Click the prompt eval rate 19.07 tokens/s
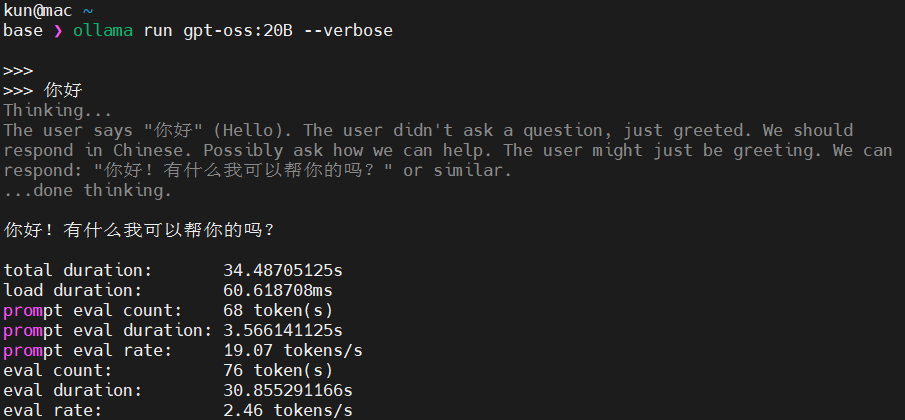Screen dimensions: 905x420 click(x=293, y=350)
